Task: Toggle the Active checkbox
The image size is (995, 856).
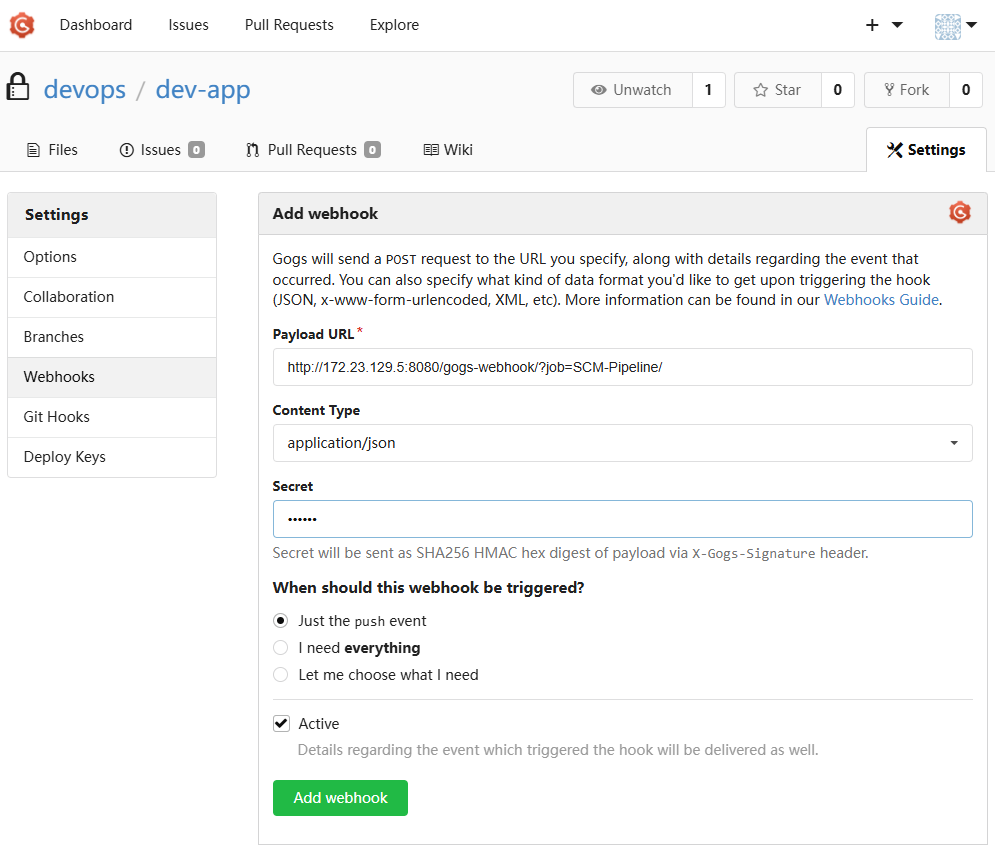Action: pyautogui.click(x=281, y=724)
